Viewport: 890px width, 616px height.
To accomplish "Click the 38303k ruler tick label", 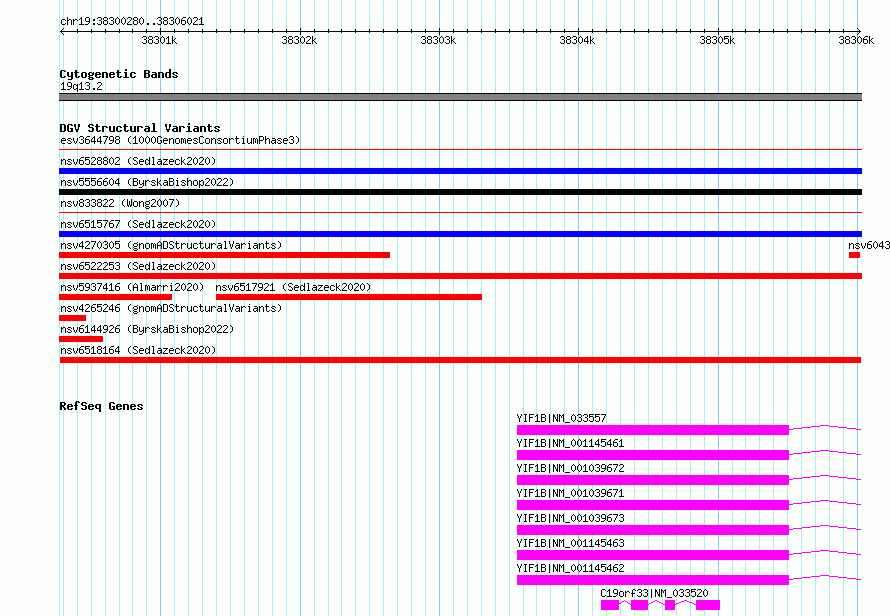I will pos(438,40).
